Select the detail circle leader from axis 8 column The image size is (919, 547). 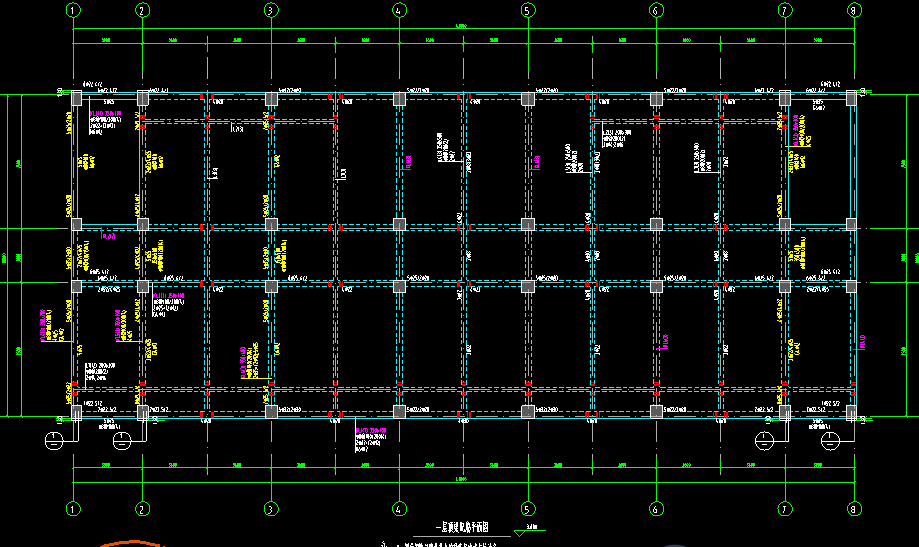[x=830, y=441]
